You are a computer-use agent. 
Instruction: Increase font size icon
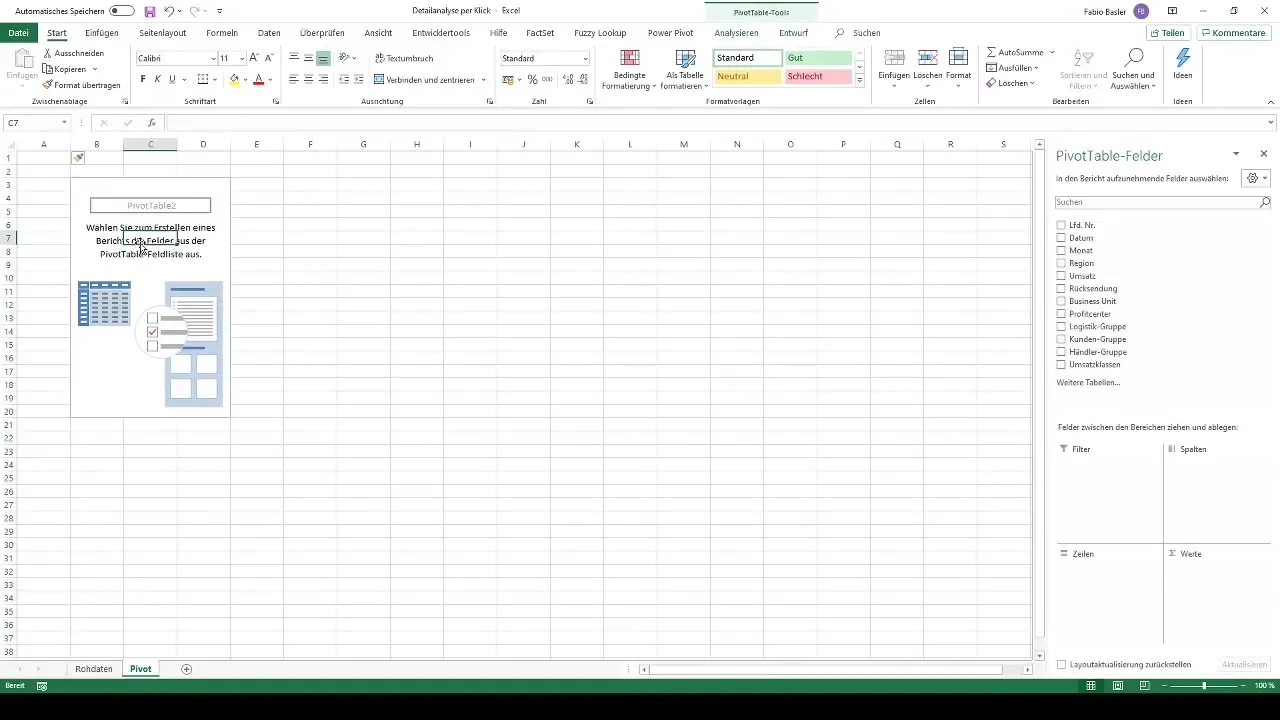click(254, 58)
